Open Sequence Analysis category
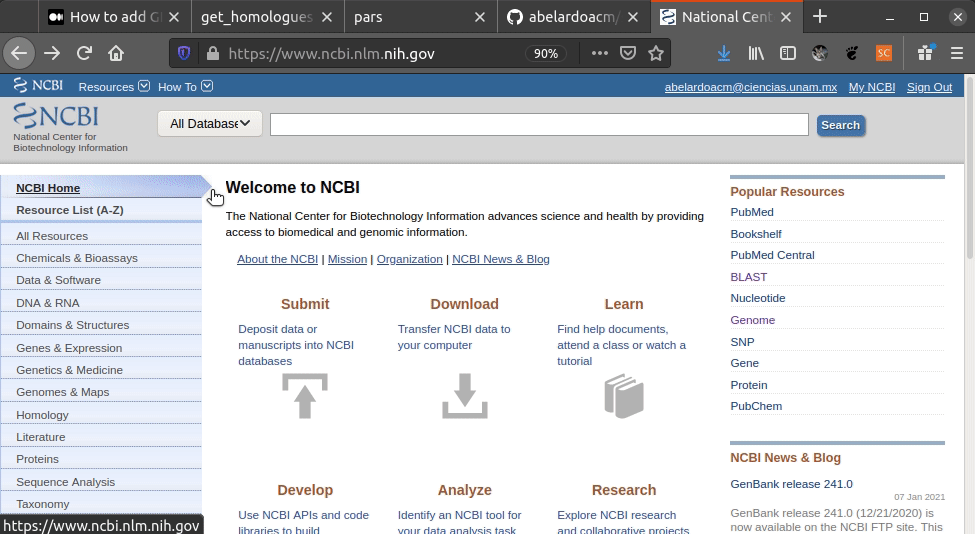 [x=65, y=482]
